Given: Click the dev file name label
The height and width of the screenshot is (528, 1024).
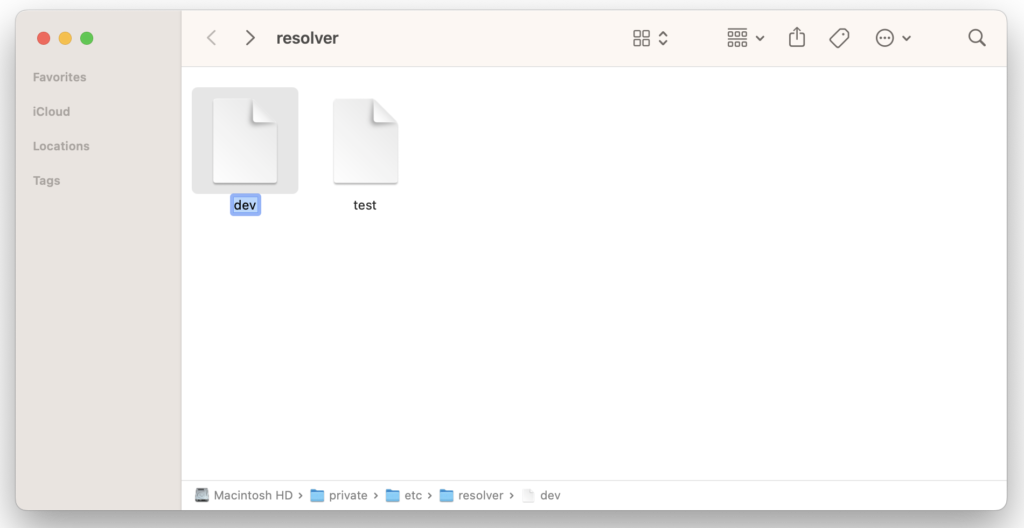Looking at the screenshot, I should tap(245, 205).
